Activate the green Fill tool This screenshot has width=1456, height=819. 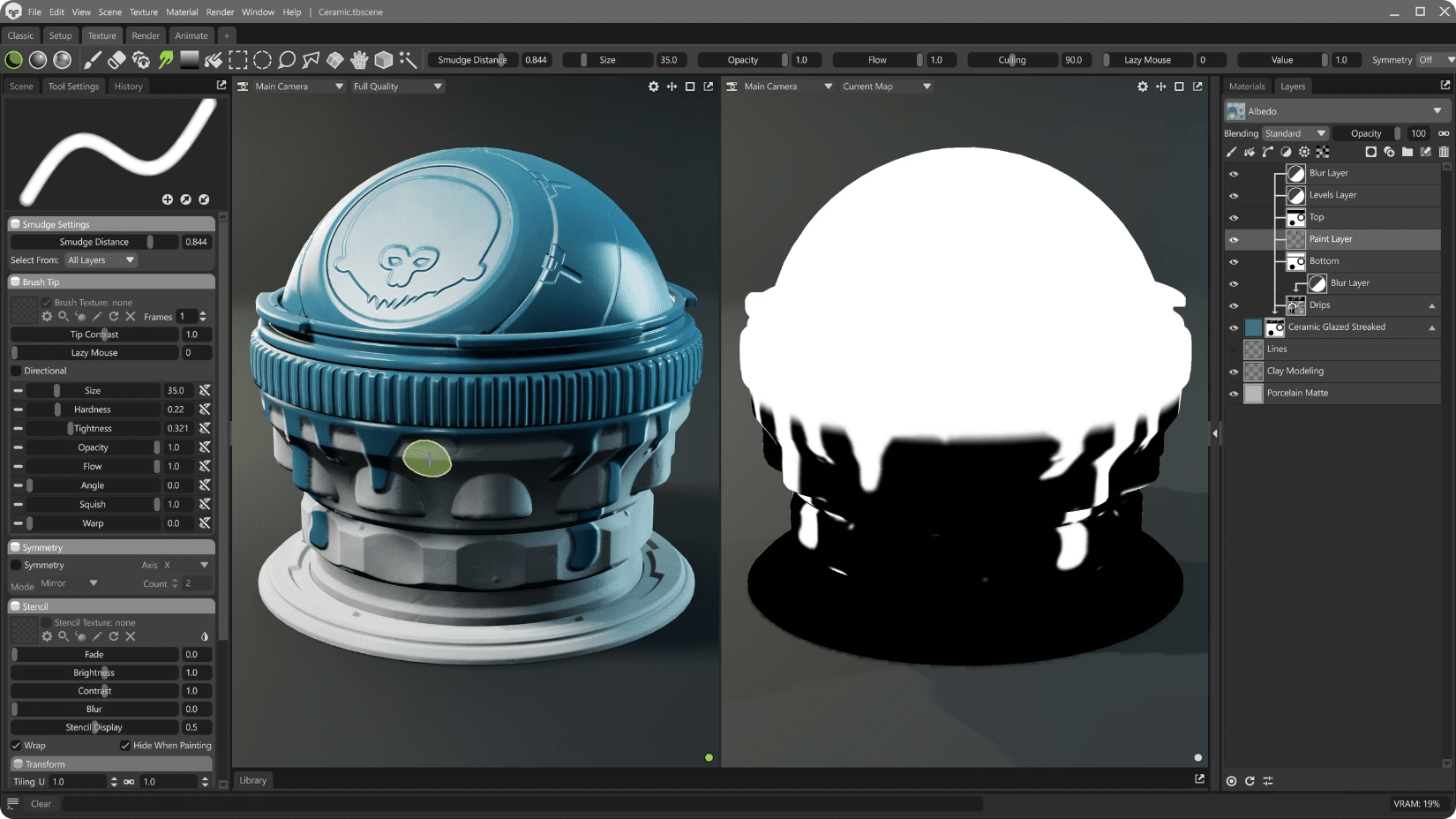coord(166,59)
